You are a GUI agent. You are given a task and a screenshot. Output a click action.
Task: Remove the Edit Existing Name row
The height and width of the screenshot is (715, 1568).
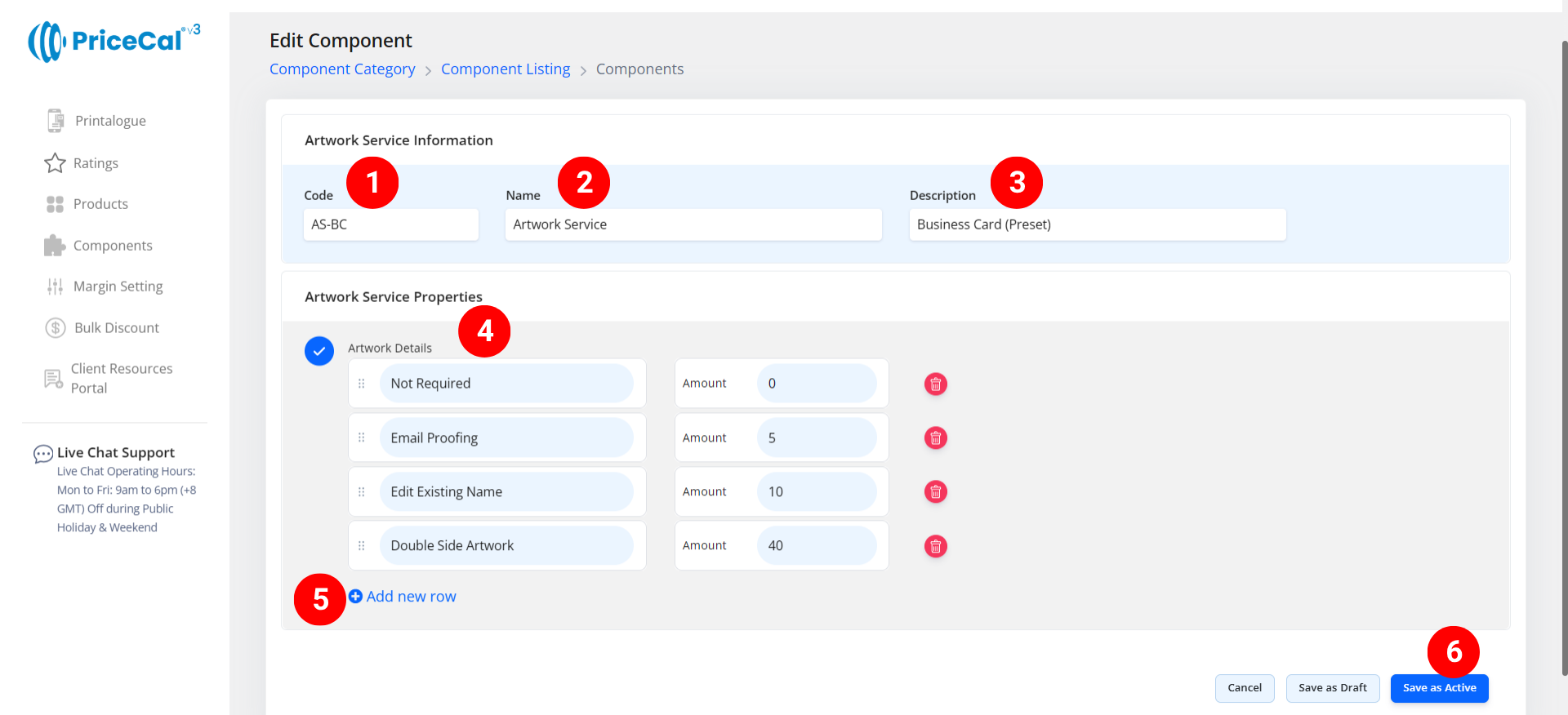point(935,492)
